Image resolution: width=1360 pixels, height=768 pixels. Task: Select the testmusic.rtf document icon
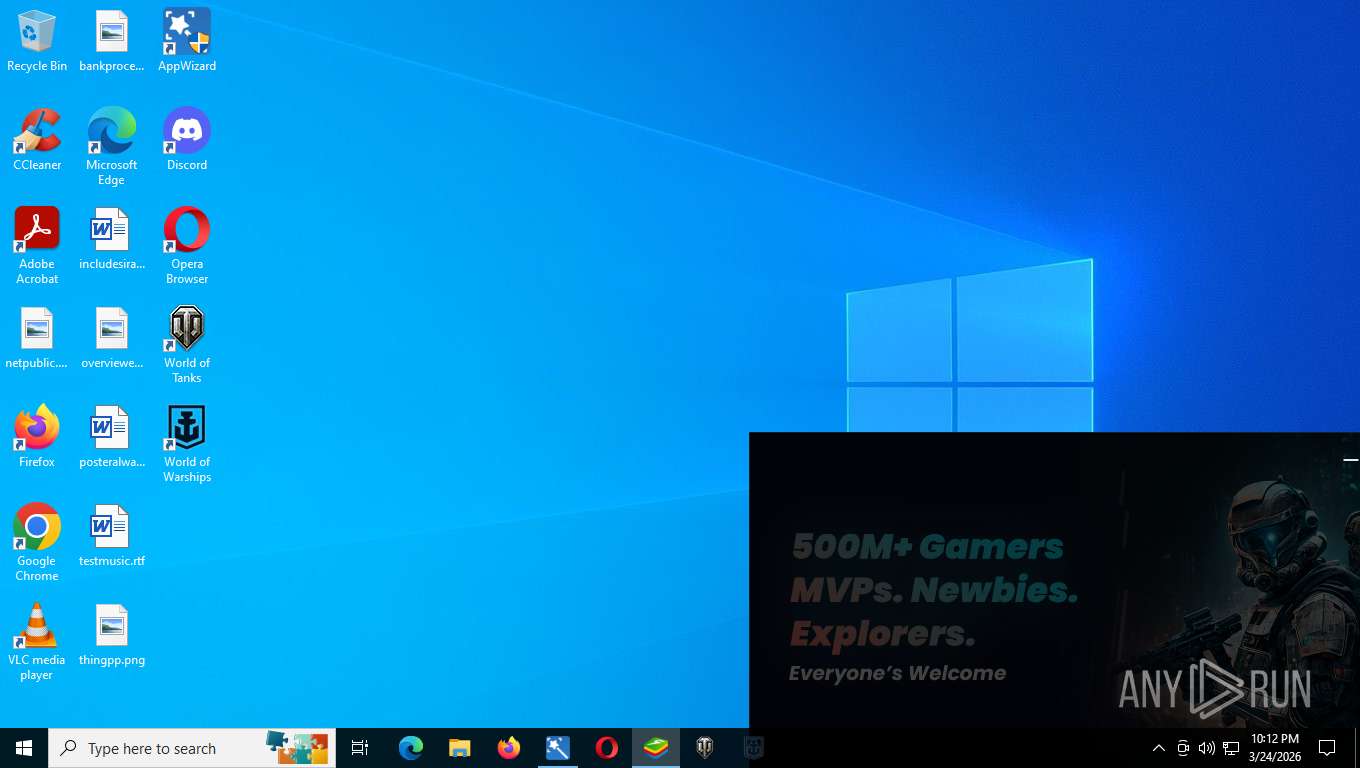click(x=112, y=536)
